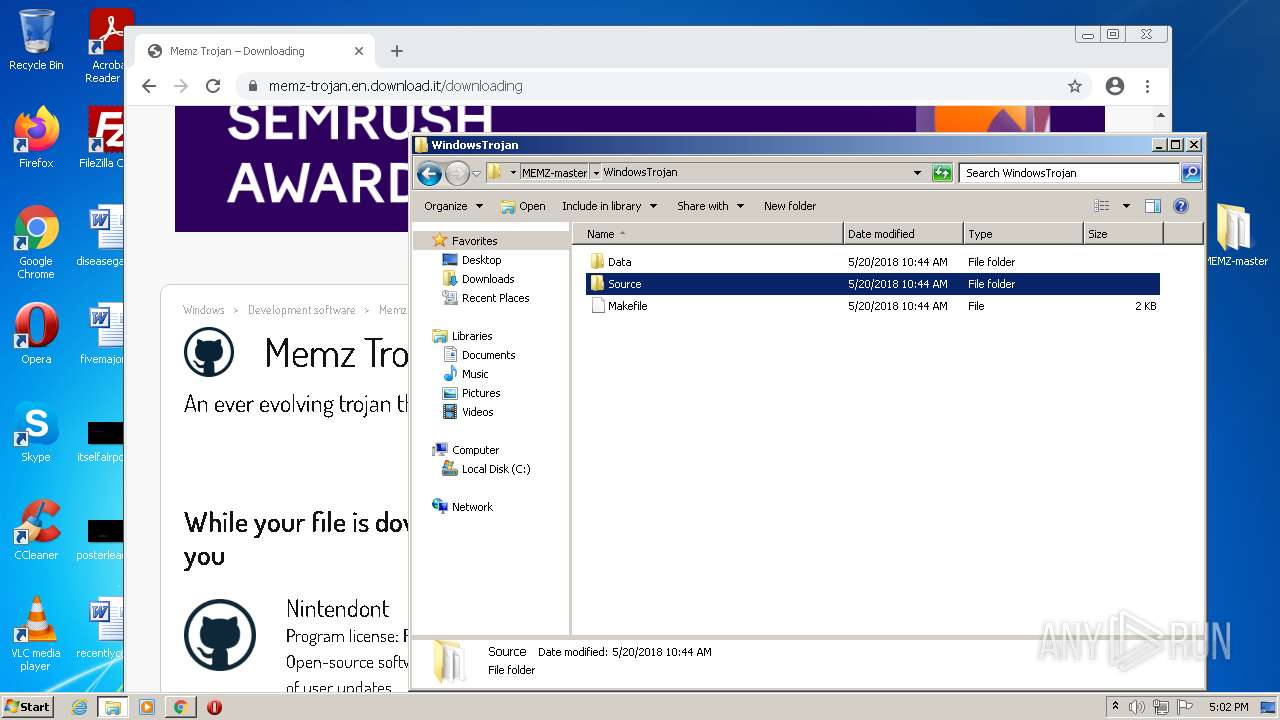Viewport: 1280px width, 720px height.
Task: Click the Chrome address bar URL
Action: point(395,86)
